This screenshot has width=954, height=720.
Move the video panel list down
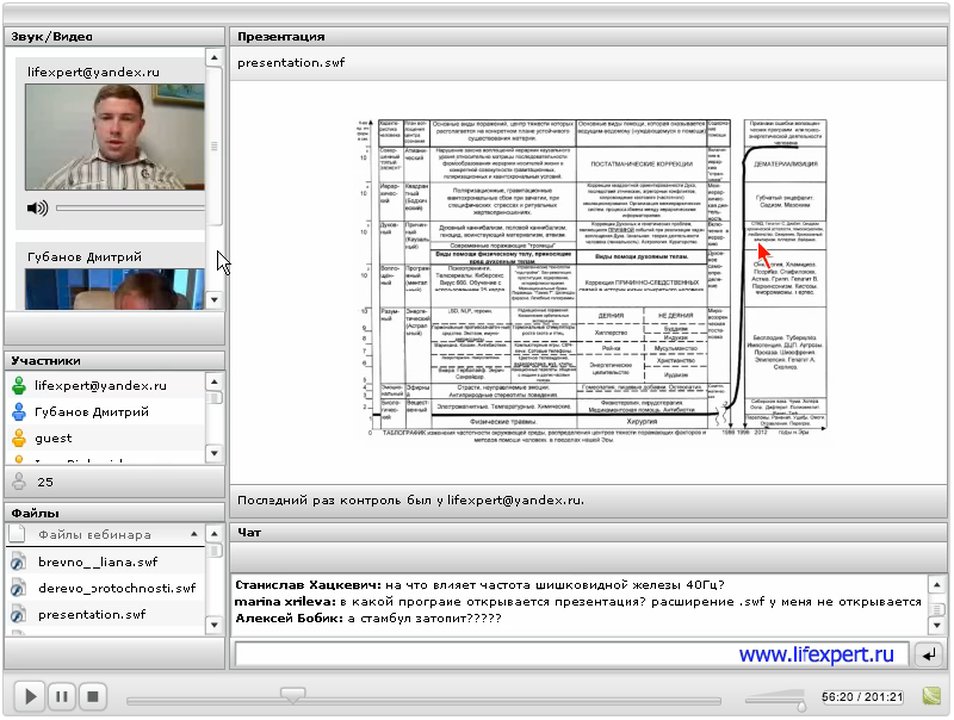[214, 299]
